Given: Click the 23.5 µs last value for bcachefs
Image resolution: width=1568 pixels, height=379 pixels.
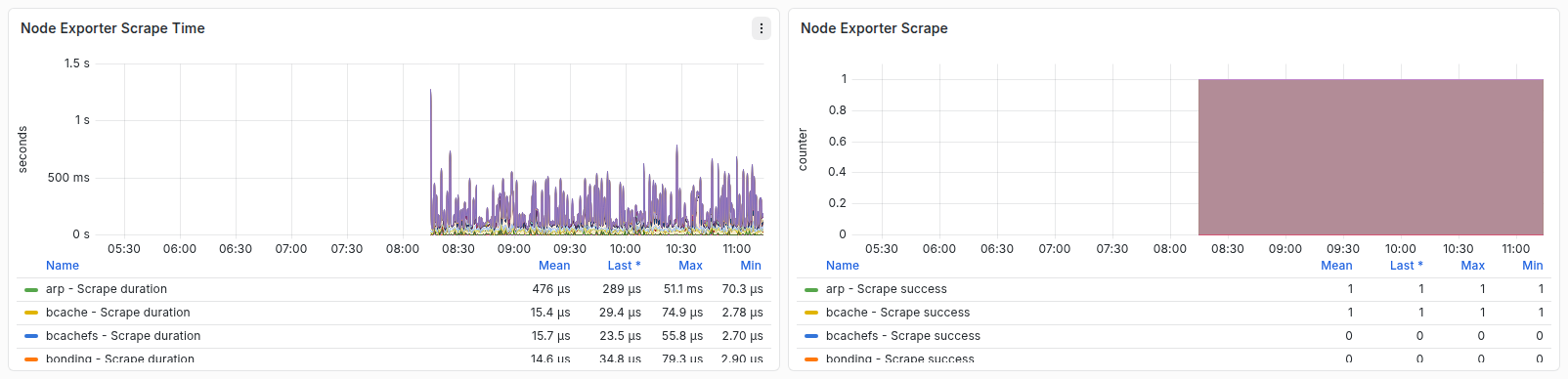Looking at the screenshot, I should 620,336.
